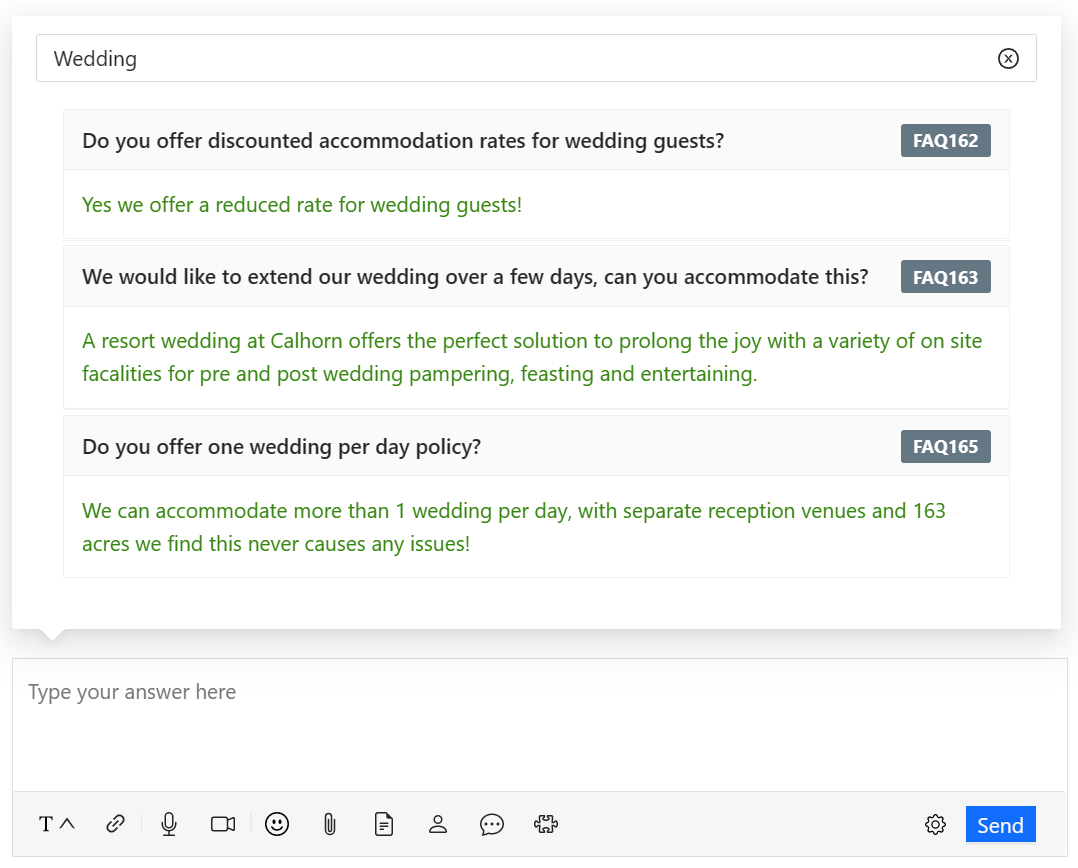
Task: Click the Type your answer here box
Action: click(x=539, y=725)
